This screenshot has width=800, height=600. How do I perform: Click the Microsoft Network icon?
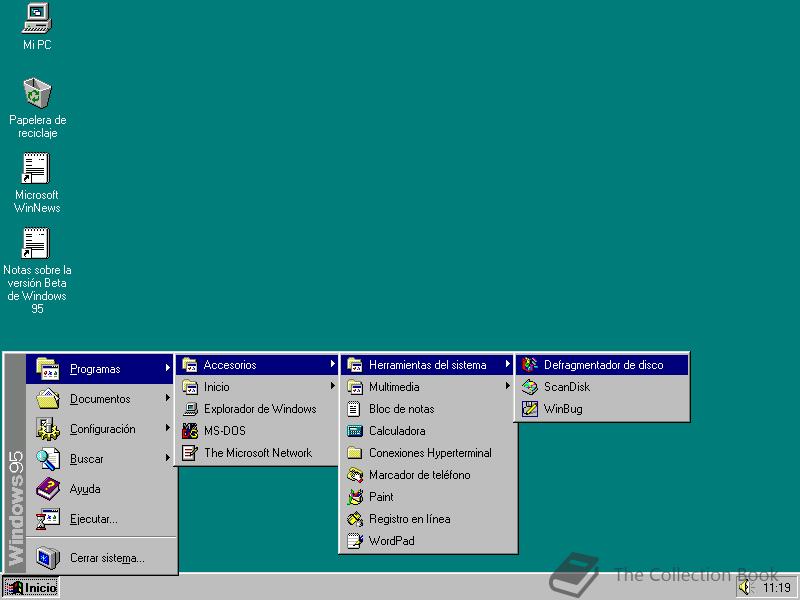190,453
